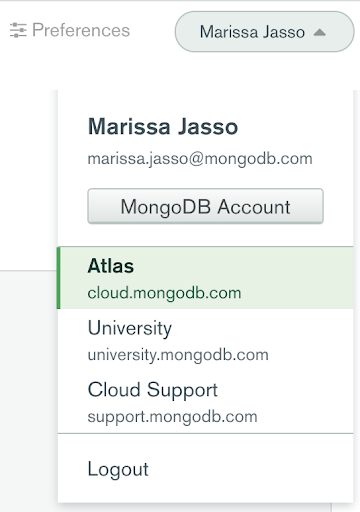Click the Preferences sliders icon
The width and height of the screenshot is (360, 512).
18,30
